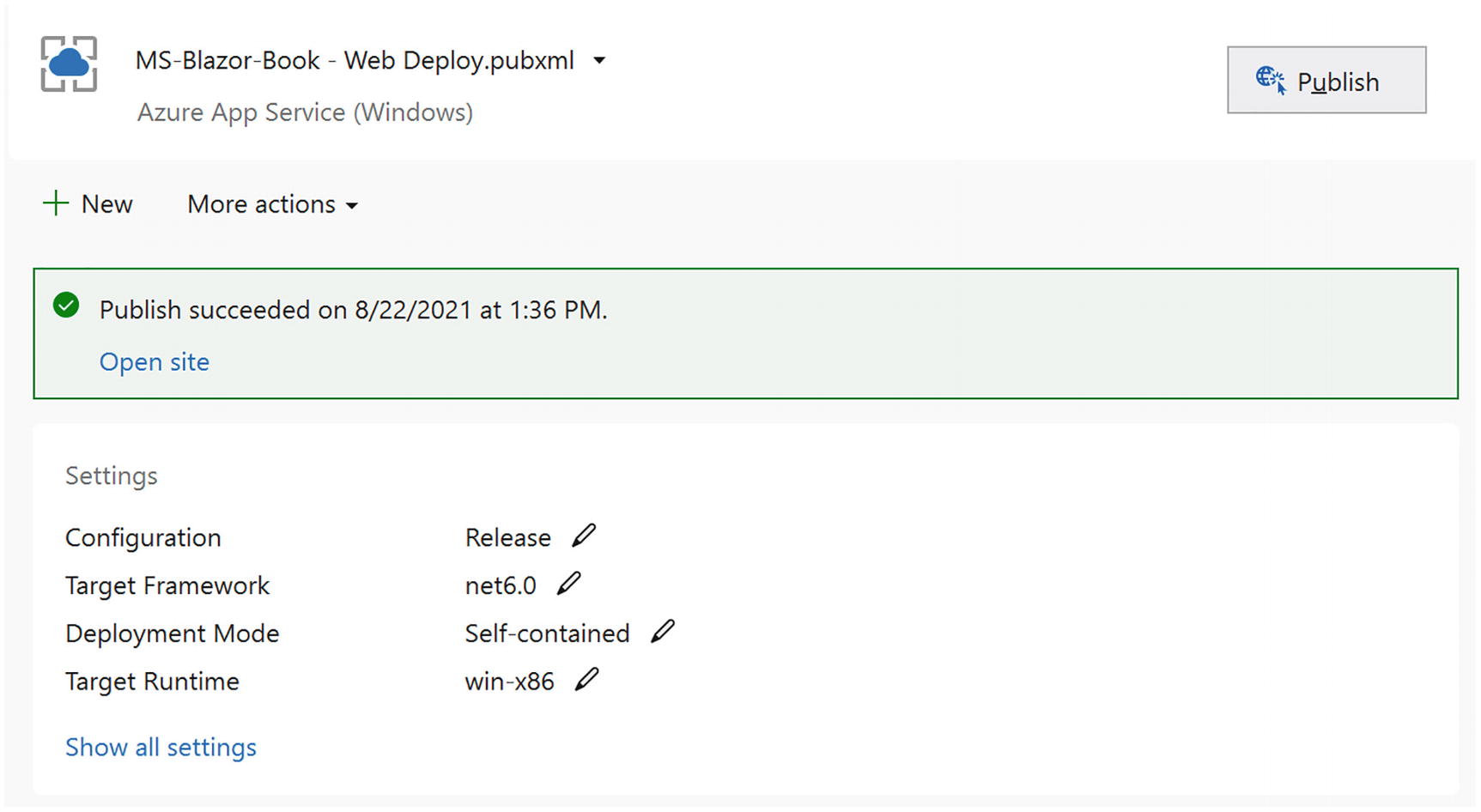Screen dimensions: 1481x812
Task: Click the Publish succeeded status message
Action: pyautogui.click(x=353, y=310)
